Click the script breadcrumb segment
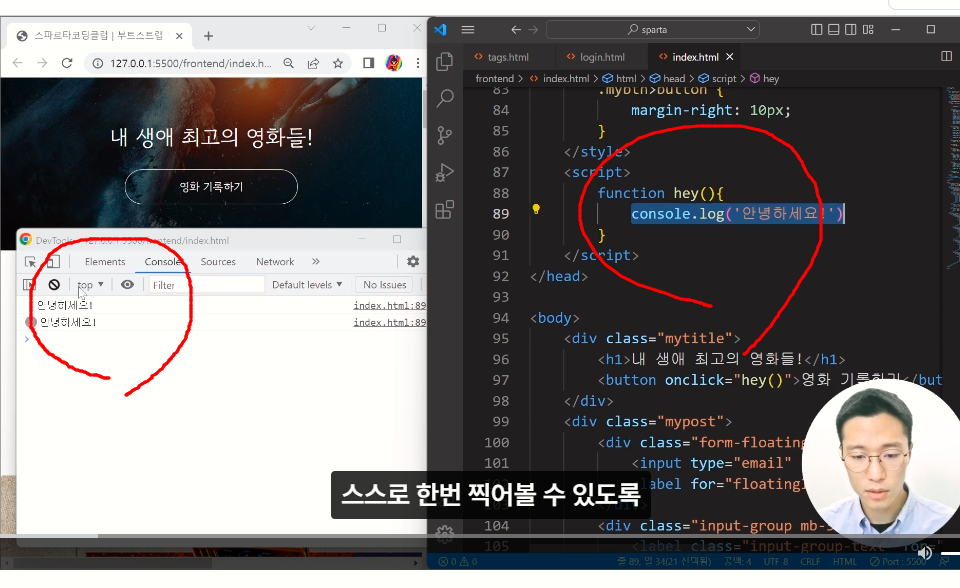This screenshot has height=588, width=960. (x=718, y=78)
